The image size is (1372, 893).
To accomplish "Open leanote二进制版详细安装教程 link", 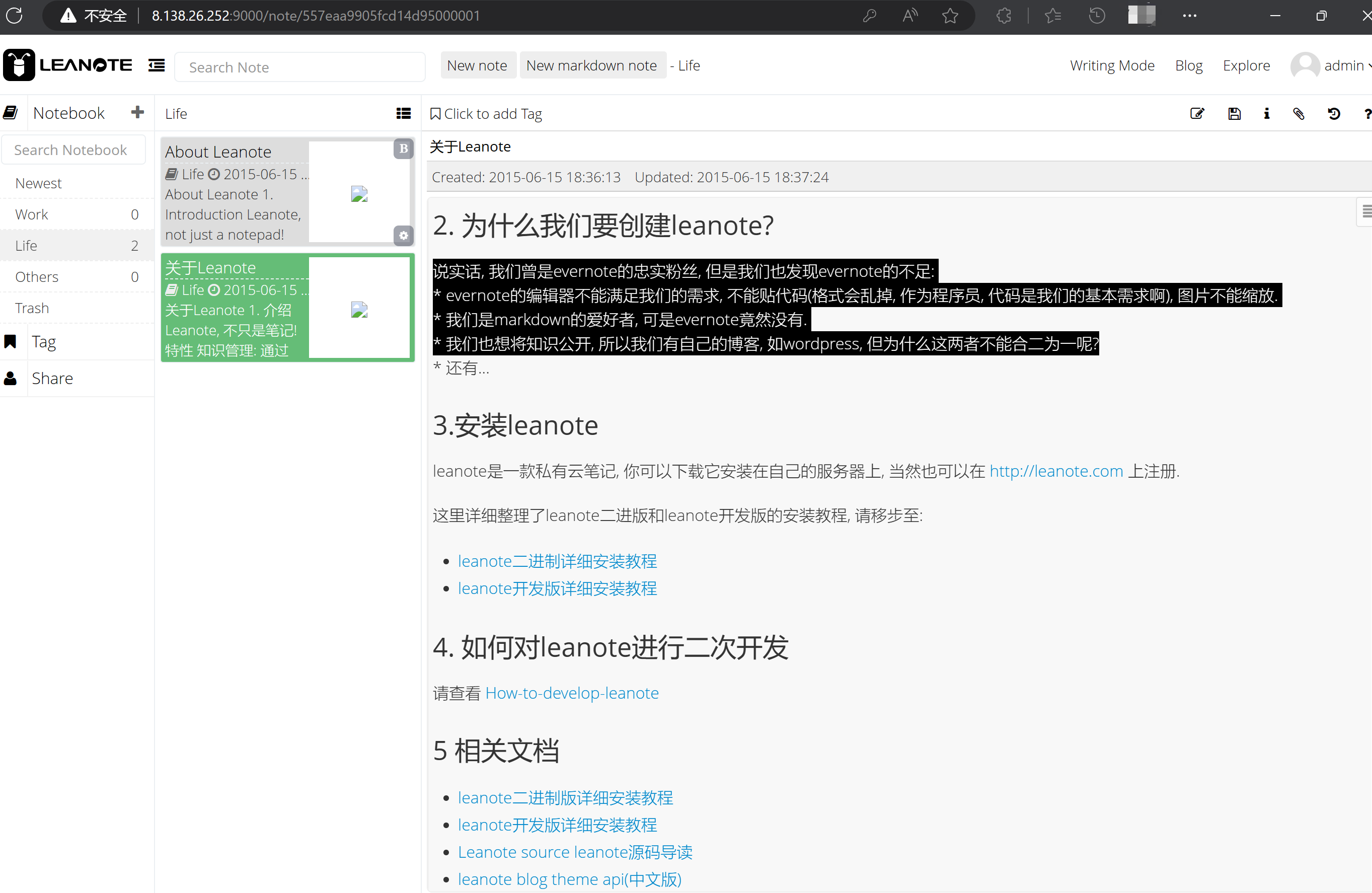I will [x=566, y=797].
